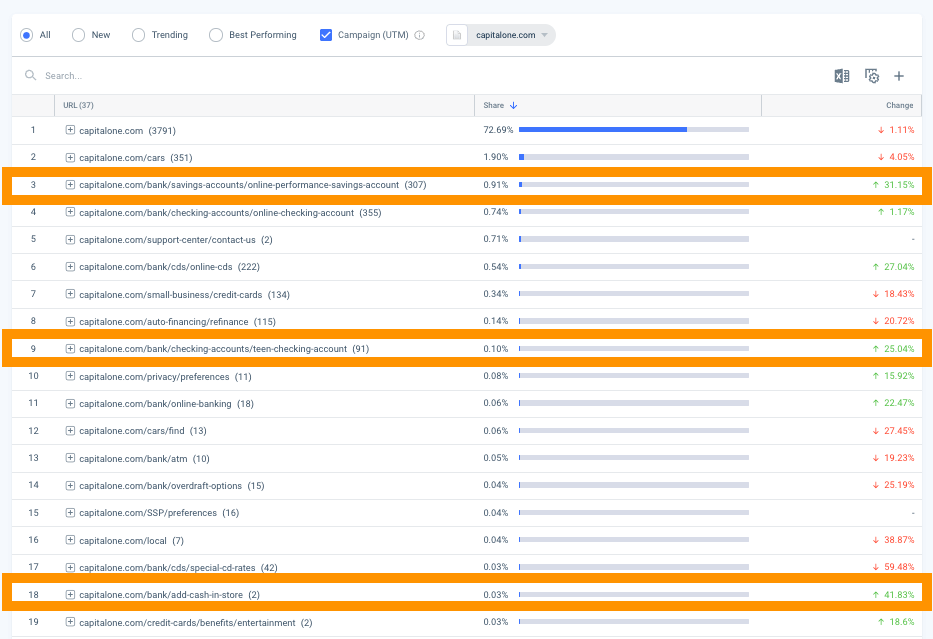Expand bank/overdraft-options row
This screenshot has width=933, height=639.
(x=70, y=485)
